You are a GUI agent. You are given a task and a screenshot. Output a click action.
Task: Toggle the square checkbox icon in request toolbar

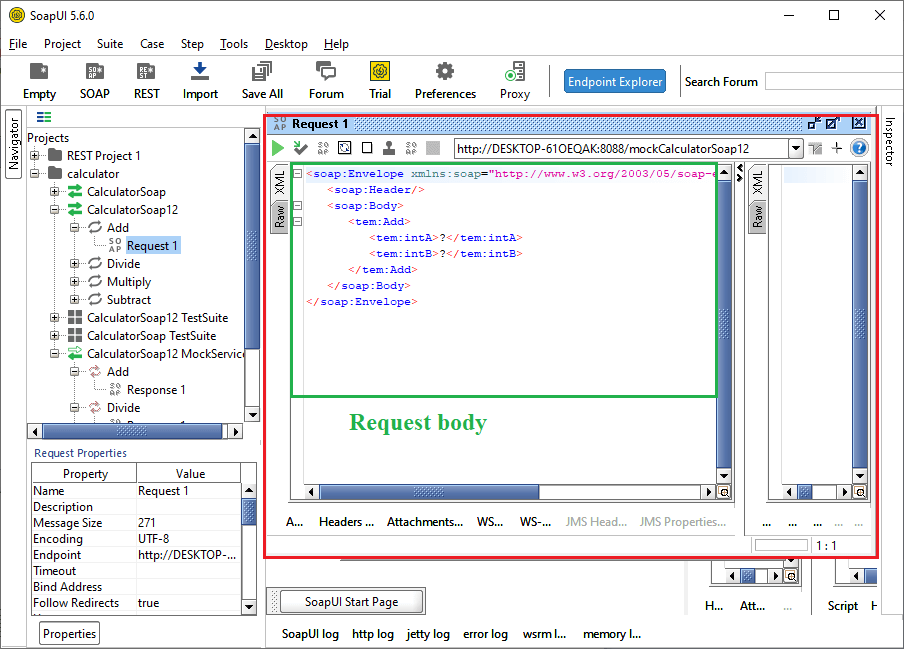click(x=367, y=148)
